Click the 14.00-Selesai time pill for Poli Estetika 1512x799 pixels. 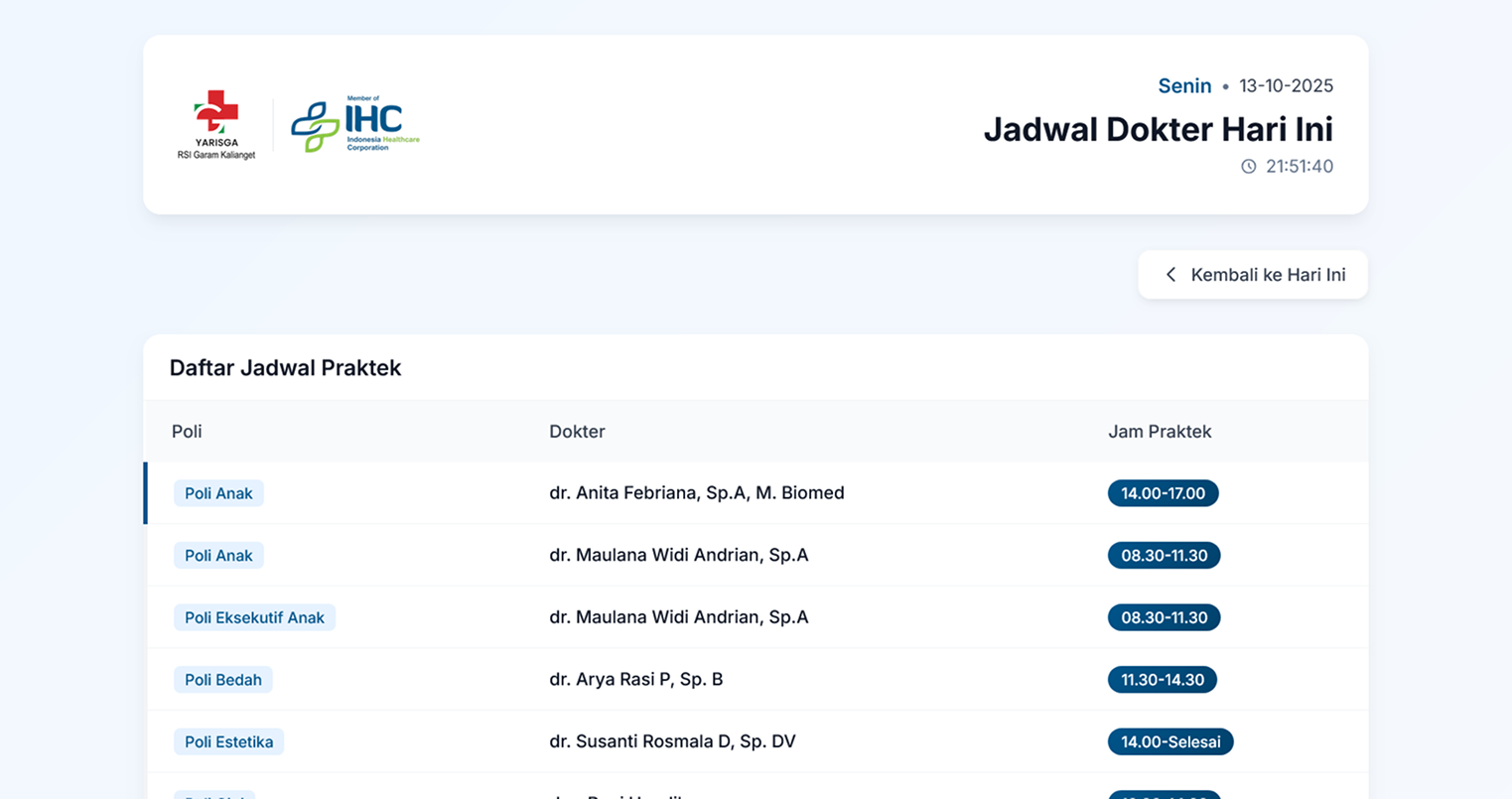(x=1170, y=741)
